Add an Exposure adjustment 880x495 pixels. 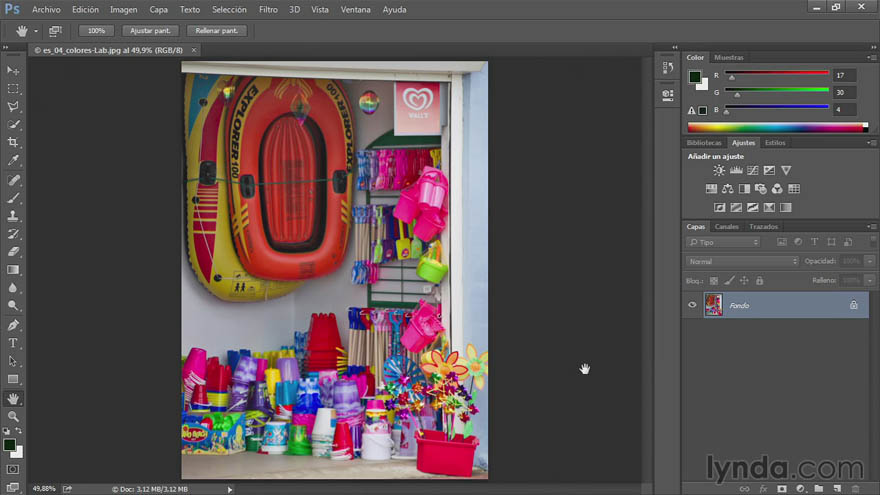(x=769, y=170)
